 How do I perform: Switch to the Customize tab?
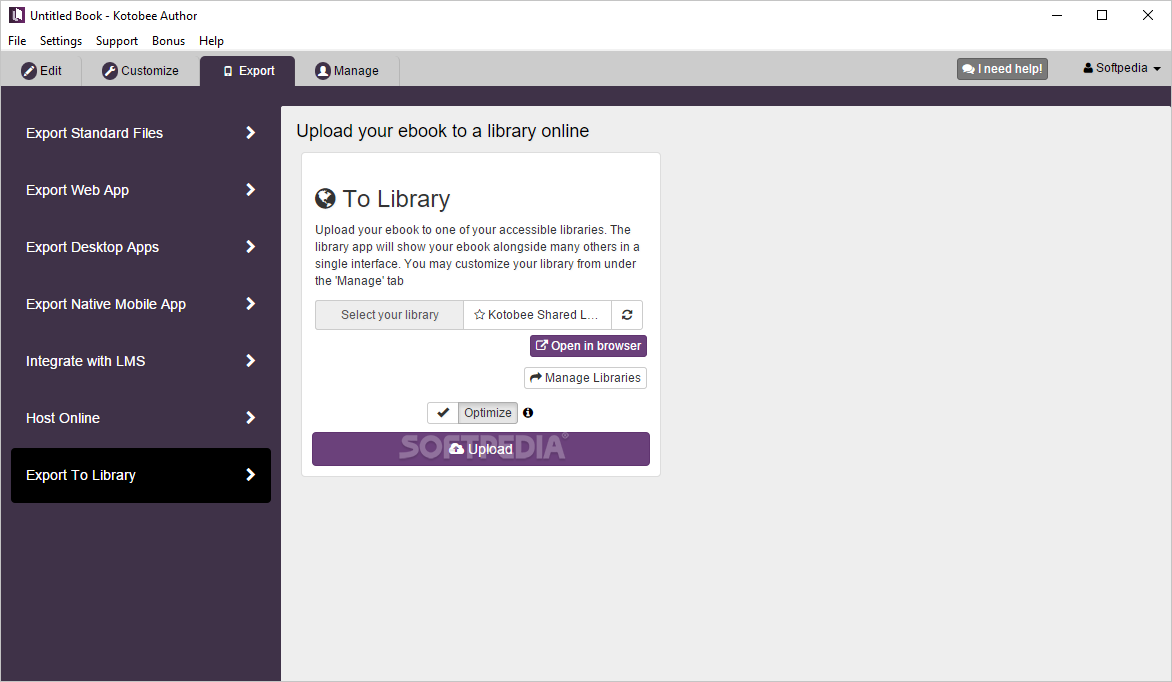pyautogui.click(x=141, y=71)
